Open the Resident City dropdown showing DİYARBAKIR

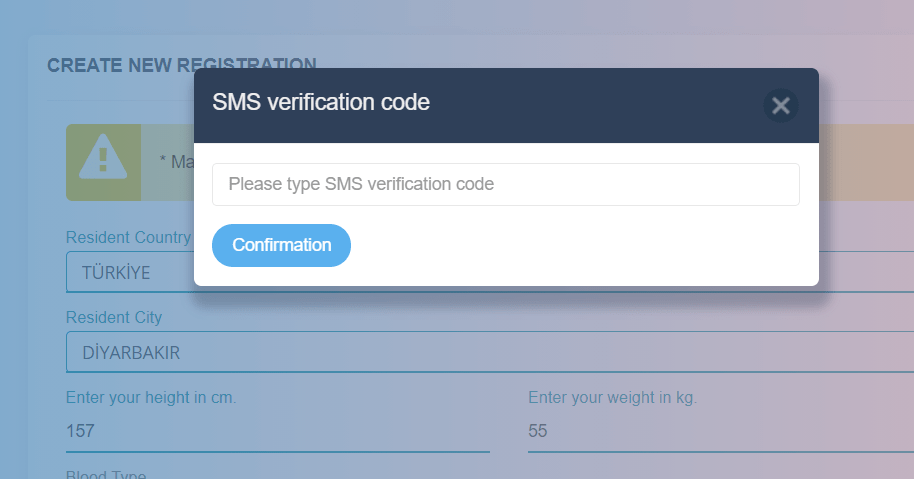pyautogui.click(x=490, y=352)
